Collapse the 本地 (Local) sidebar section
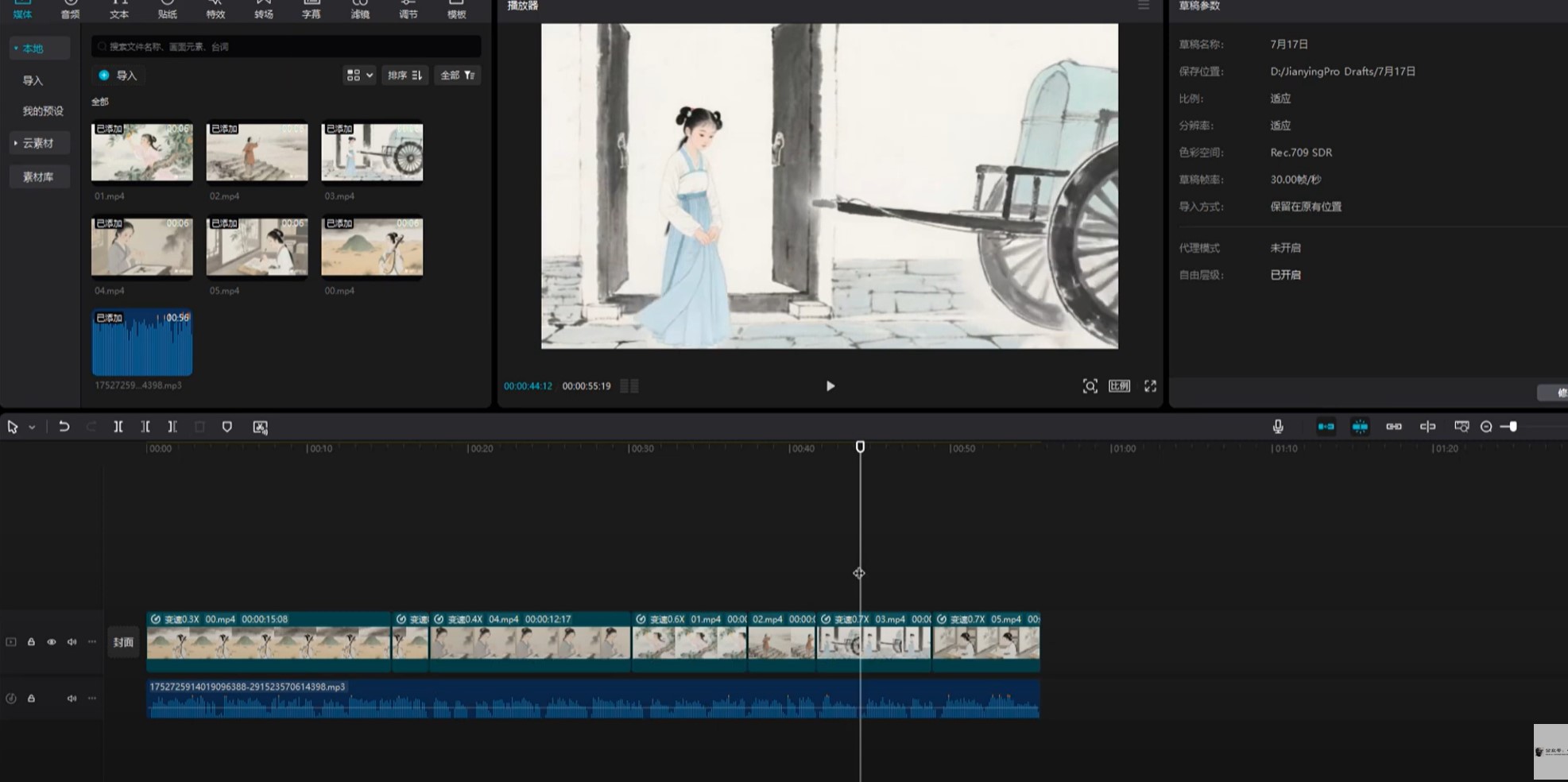 pos(38,48)
